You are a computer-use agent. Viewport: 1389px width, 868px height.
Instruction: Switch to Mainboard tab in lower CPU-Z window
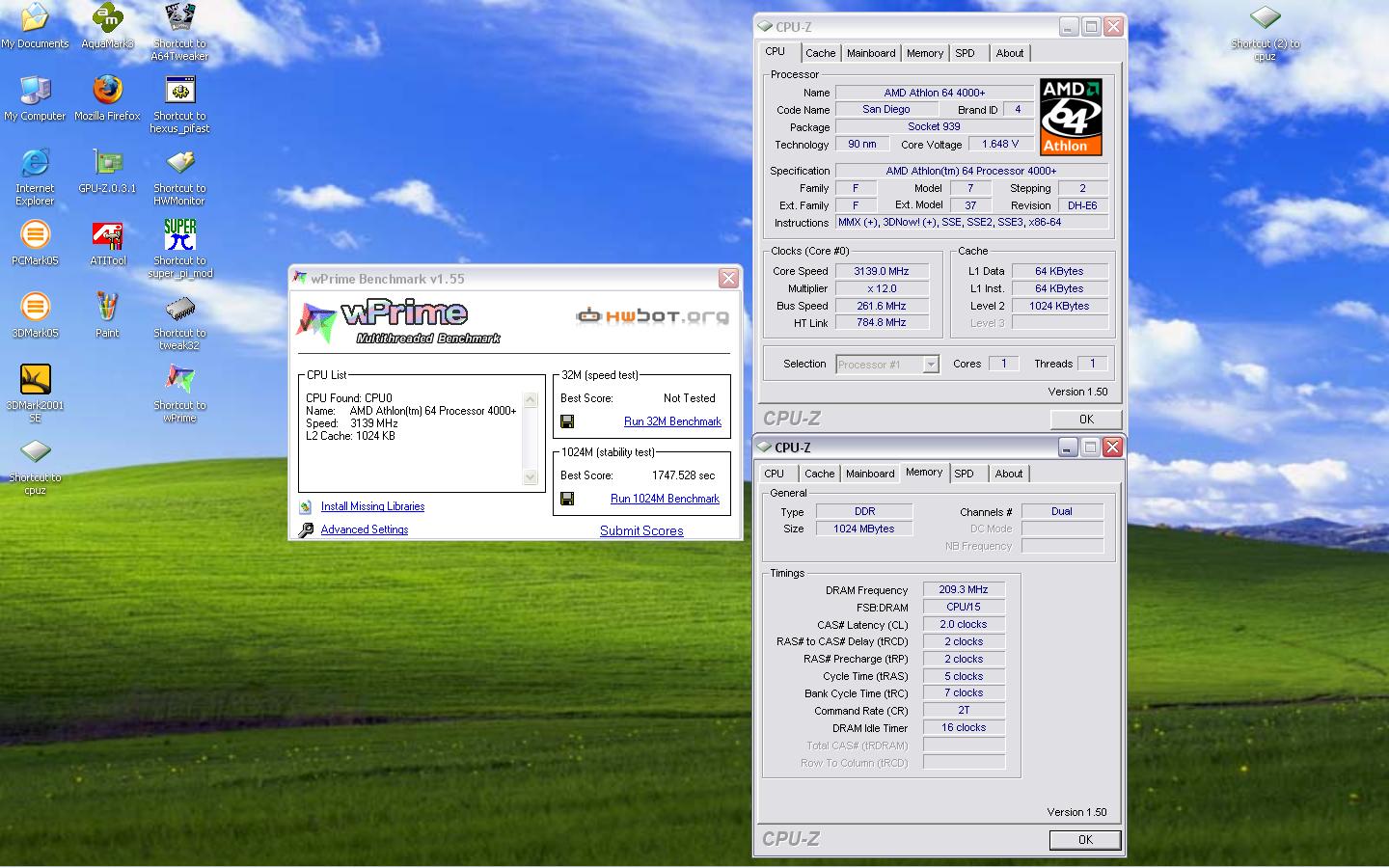870,474
